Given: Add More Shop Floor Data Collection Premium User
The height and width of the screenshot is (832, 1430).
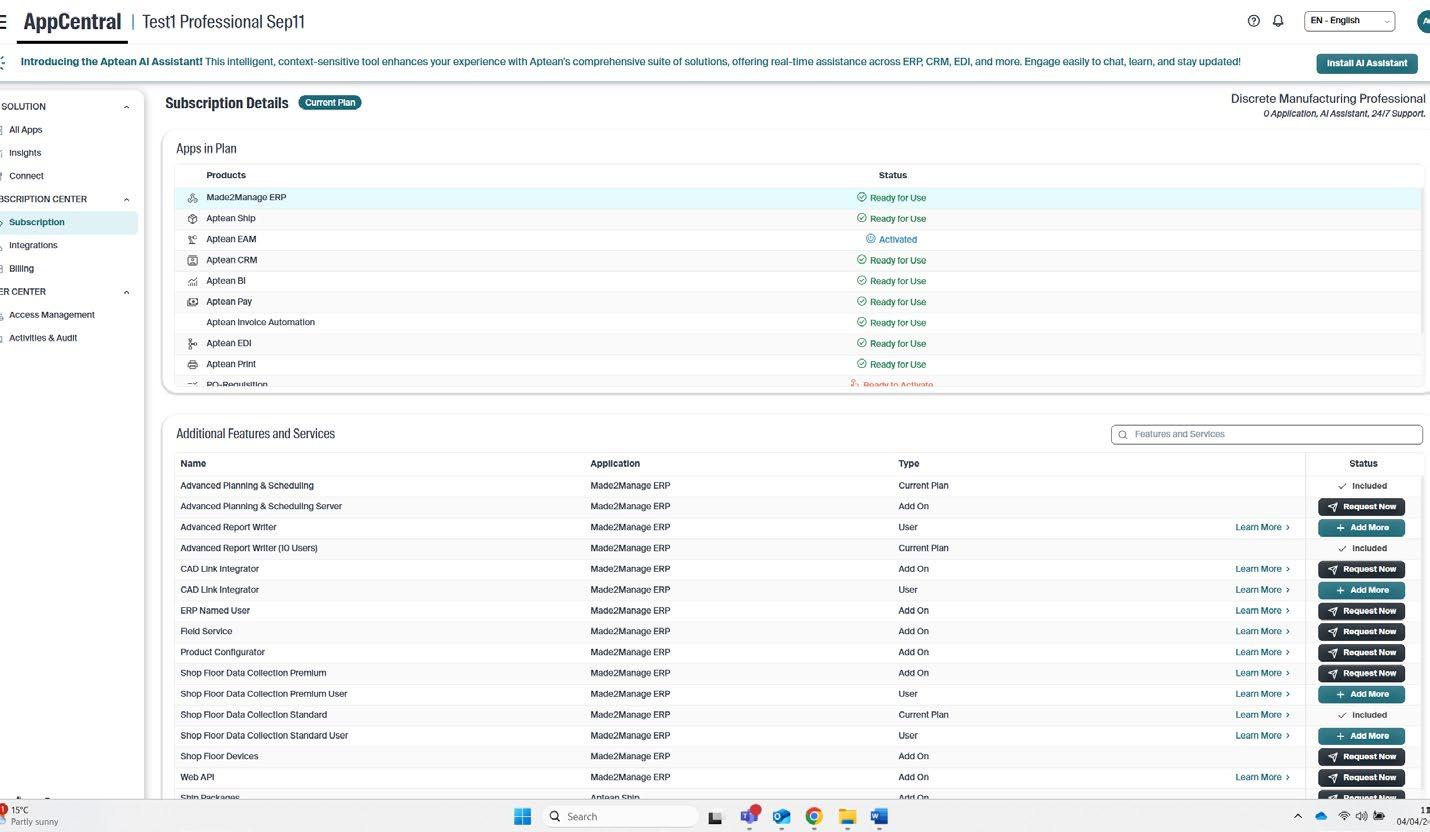Looking at the screenshot, I should click(x=1361, y=695).
